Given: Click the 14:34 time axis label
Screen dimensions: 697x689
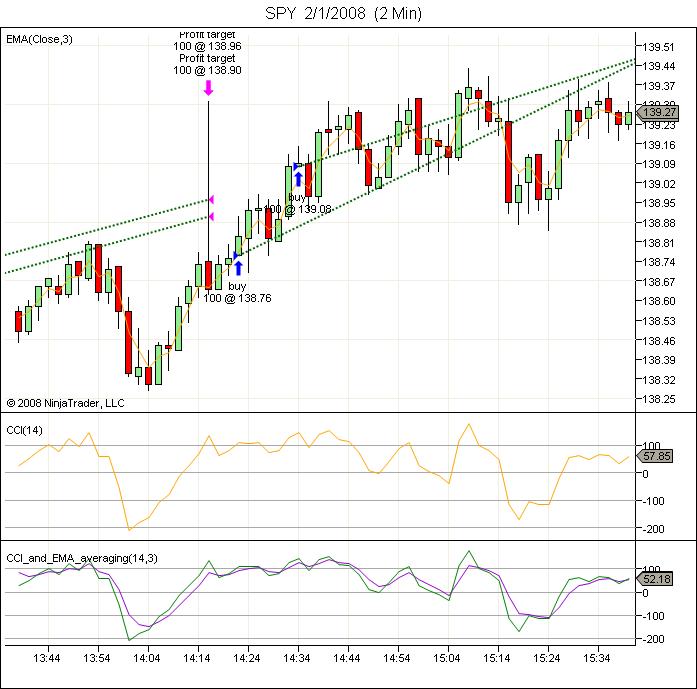Looking at the screenshot, I should (x=296, y=658).
